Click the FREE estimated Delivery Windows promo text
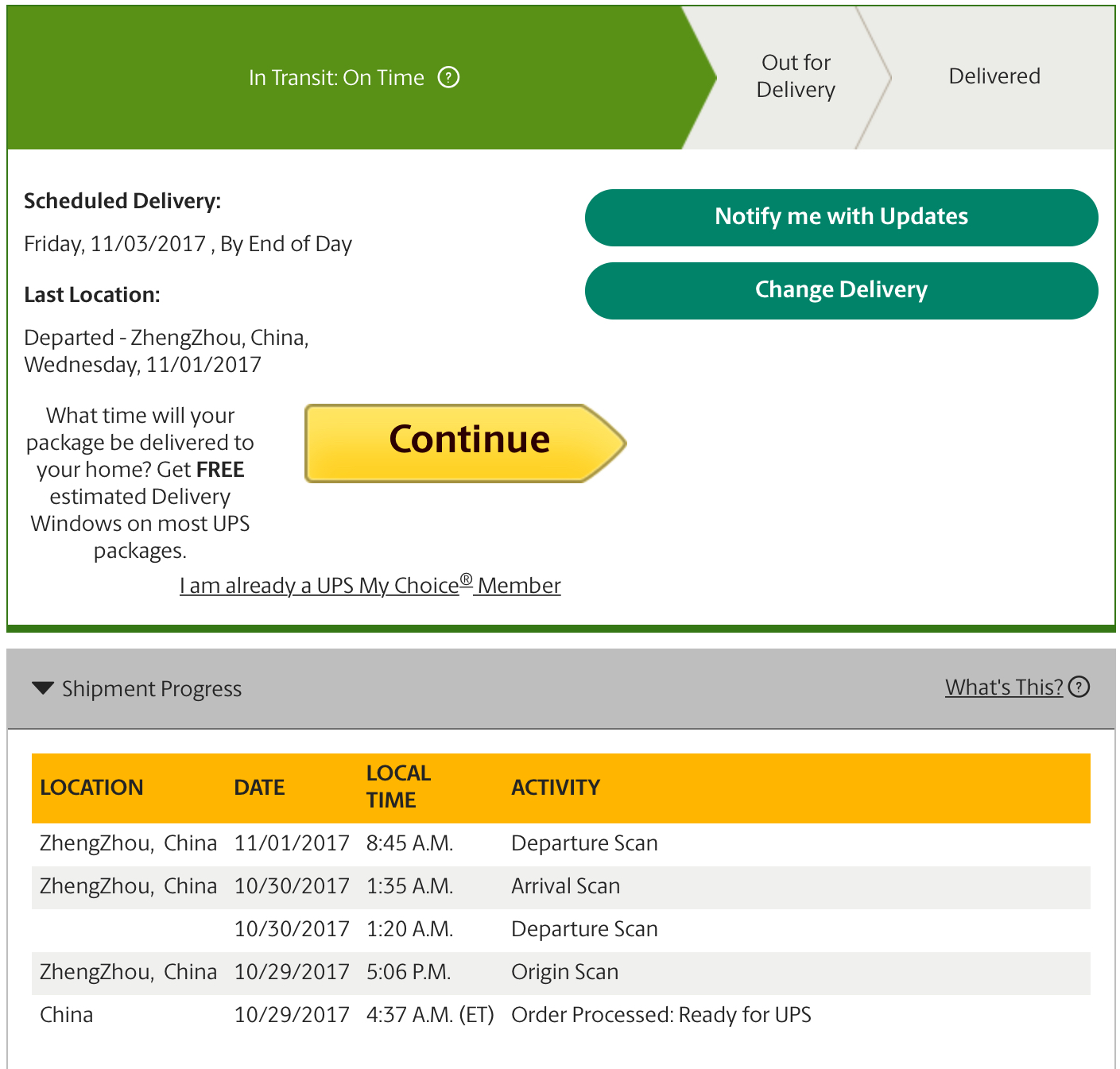Viewport: 1120px width, 1069px height. 140,483
